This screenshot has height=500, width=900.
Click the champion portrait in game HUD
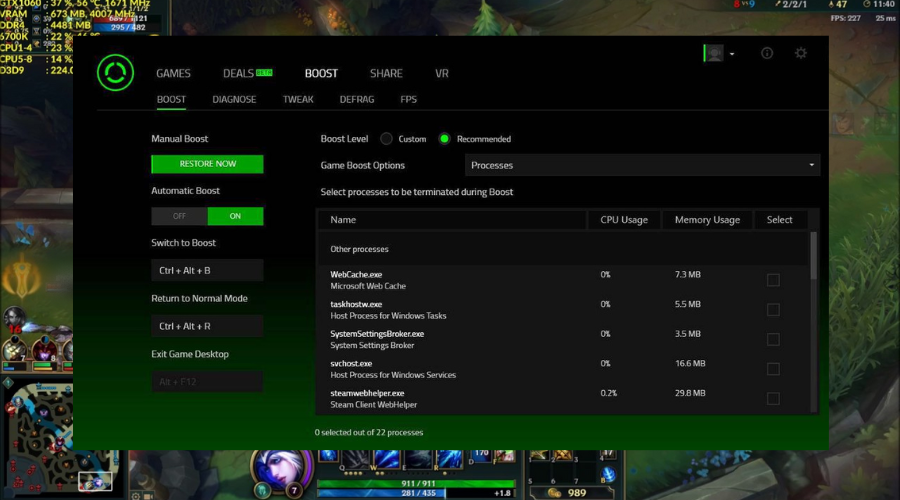(x=281, y=470)
